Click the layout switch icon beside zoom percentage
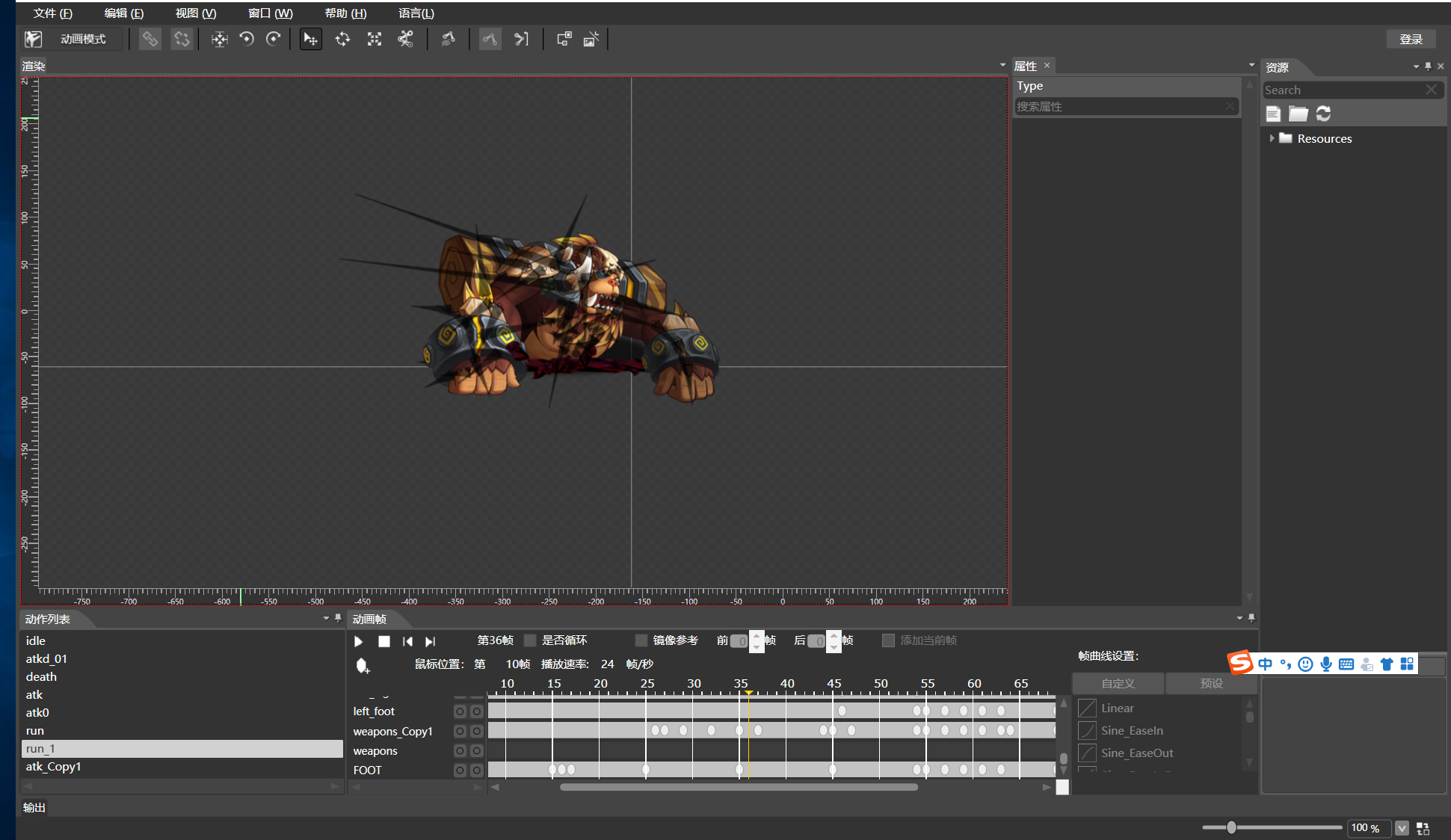The image size is (1451, 840). 1423,828
